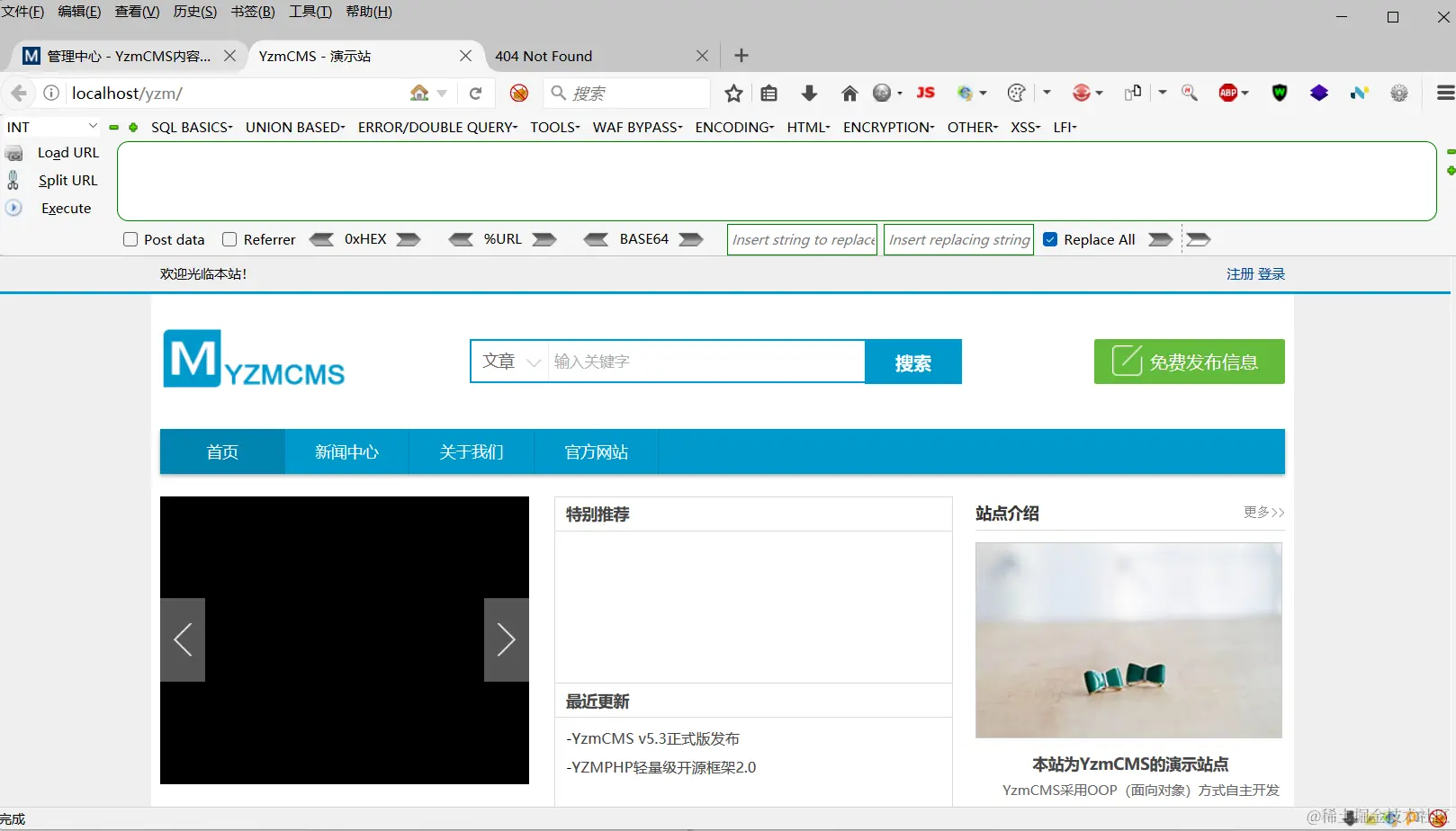Open the 注册 registration link

pos(1240,273)
